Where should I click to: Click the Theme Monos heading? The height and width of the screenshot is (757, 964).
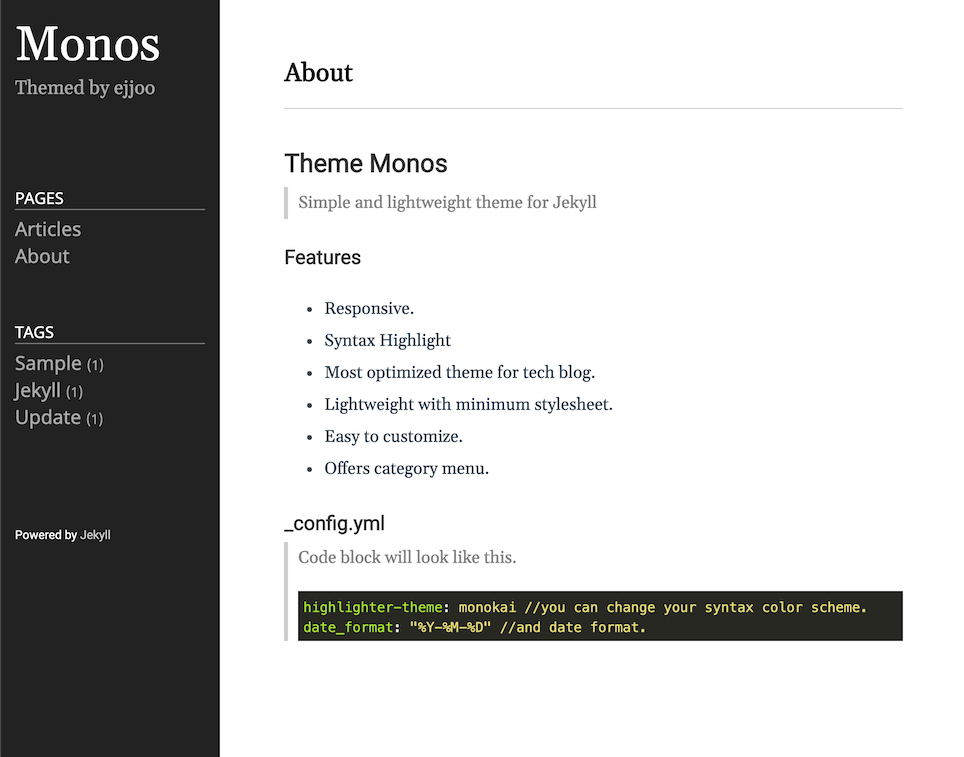[x=365, y=163]
